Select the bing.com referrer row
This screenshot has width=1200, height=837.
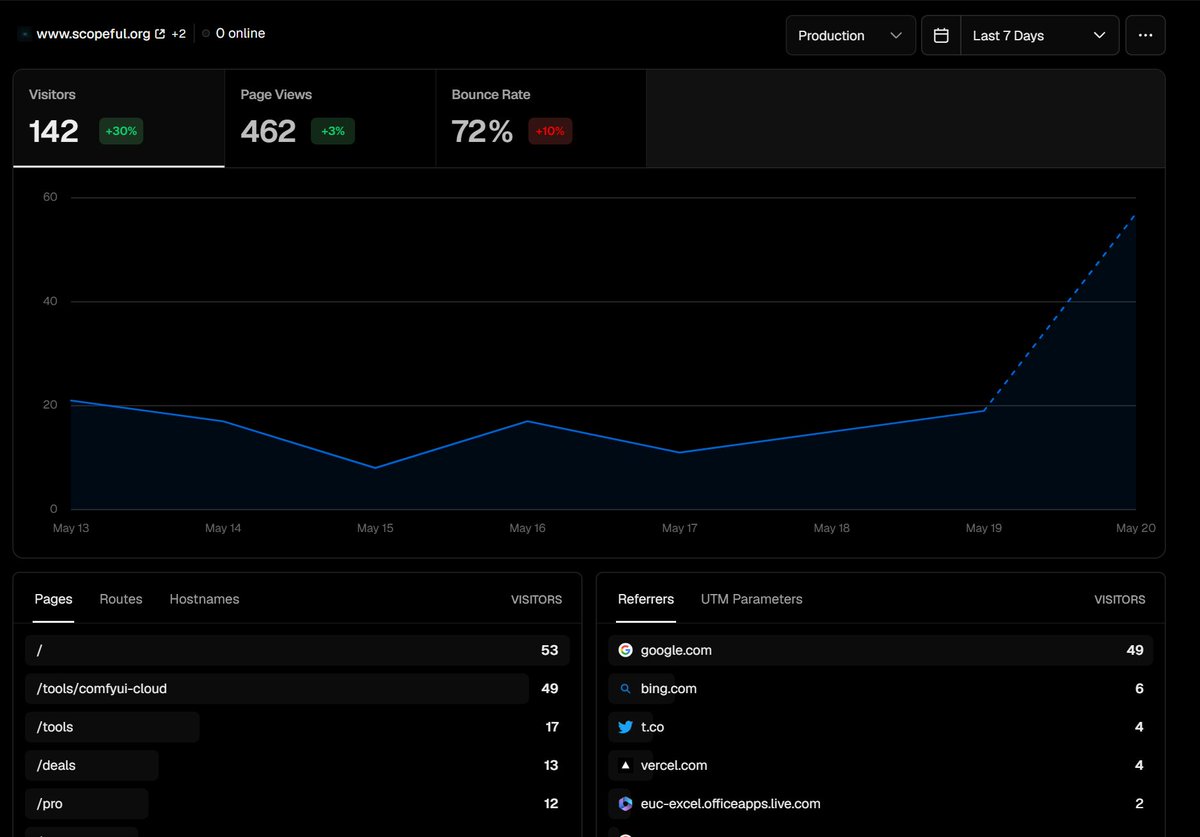[x=881, y=689]
